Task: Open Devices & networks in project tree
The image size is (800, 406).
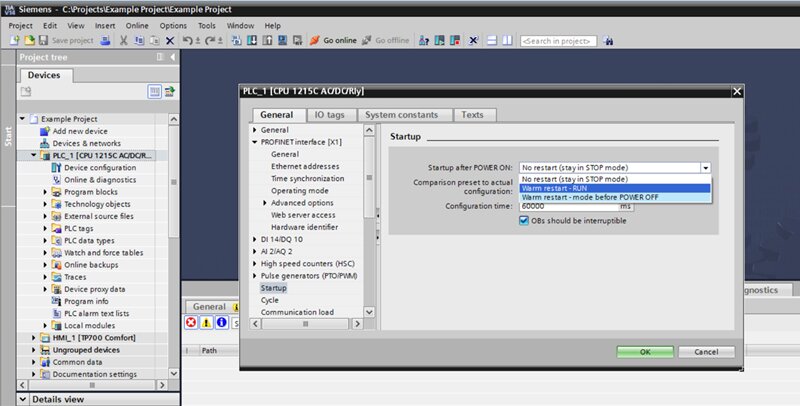Action: [x=87, y=143]
